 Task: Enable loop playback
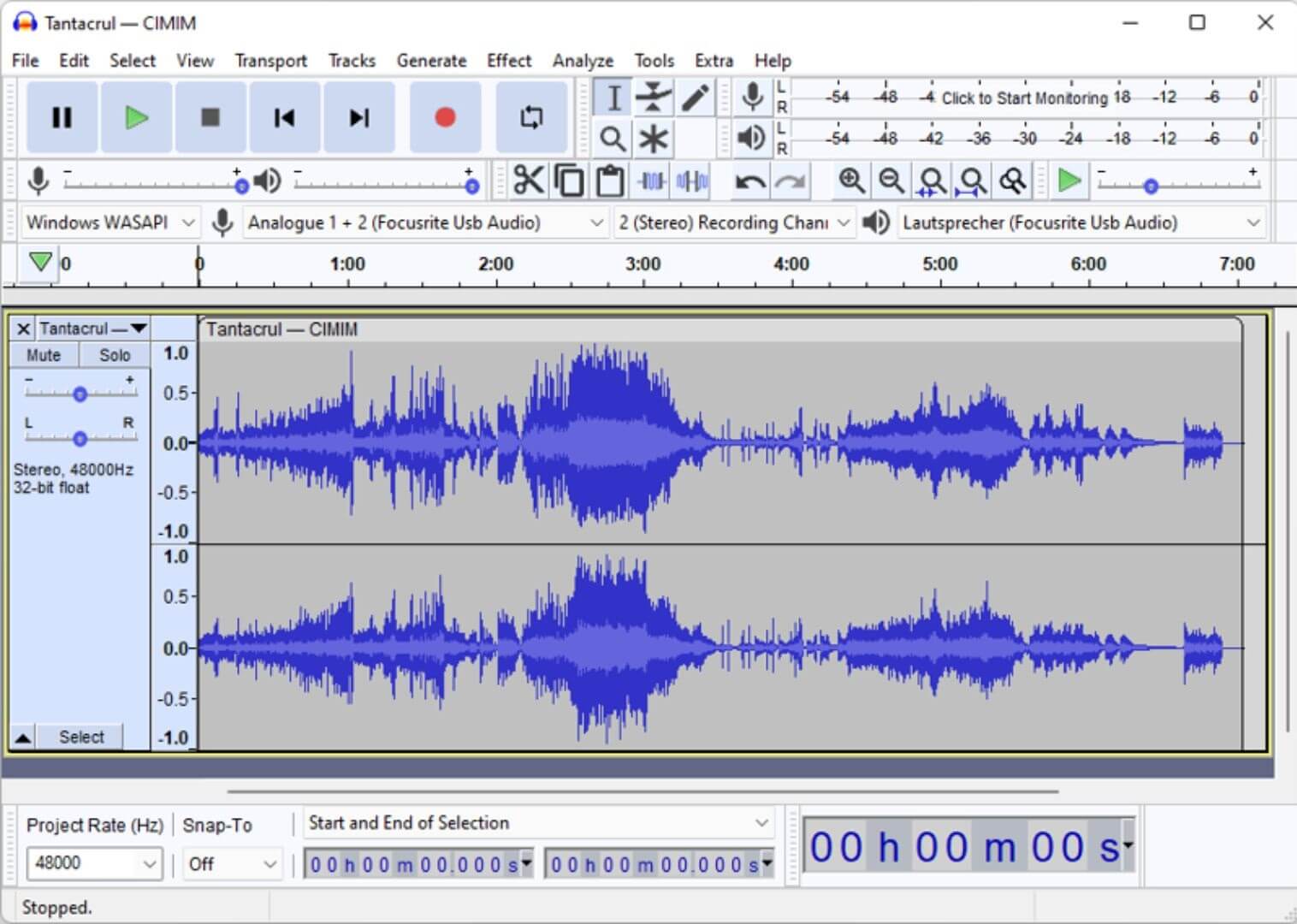[x=531, y=117]
